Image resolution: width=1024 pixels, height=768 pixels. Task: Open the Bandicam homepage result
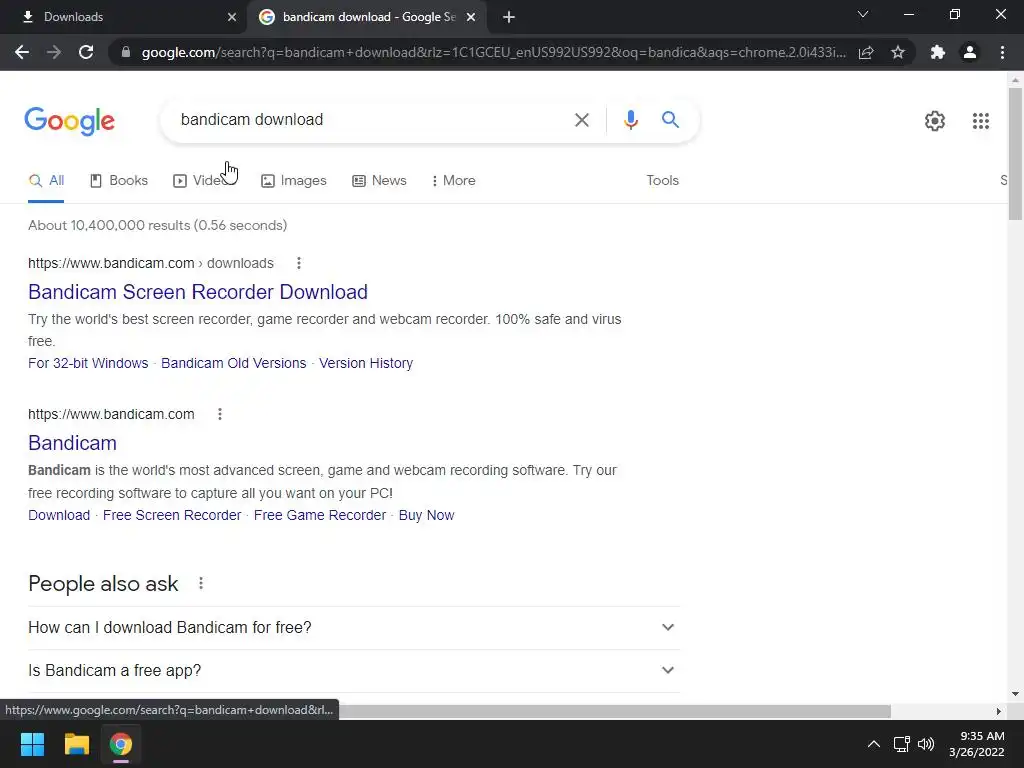[72, 443]
